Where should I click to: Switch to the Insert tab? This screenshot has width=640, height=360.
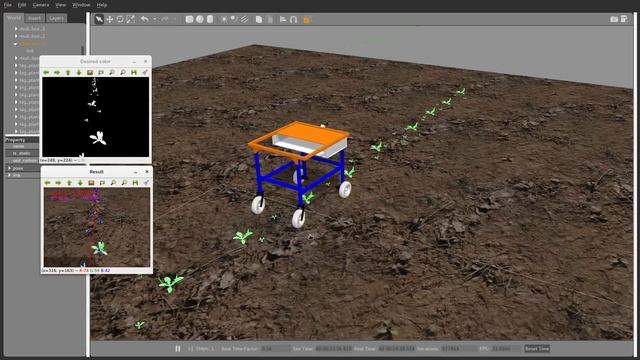tap(34, 18)
